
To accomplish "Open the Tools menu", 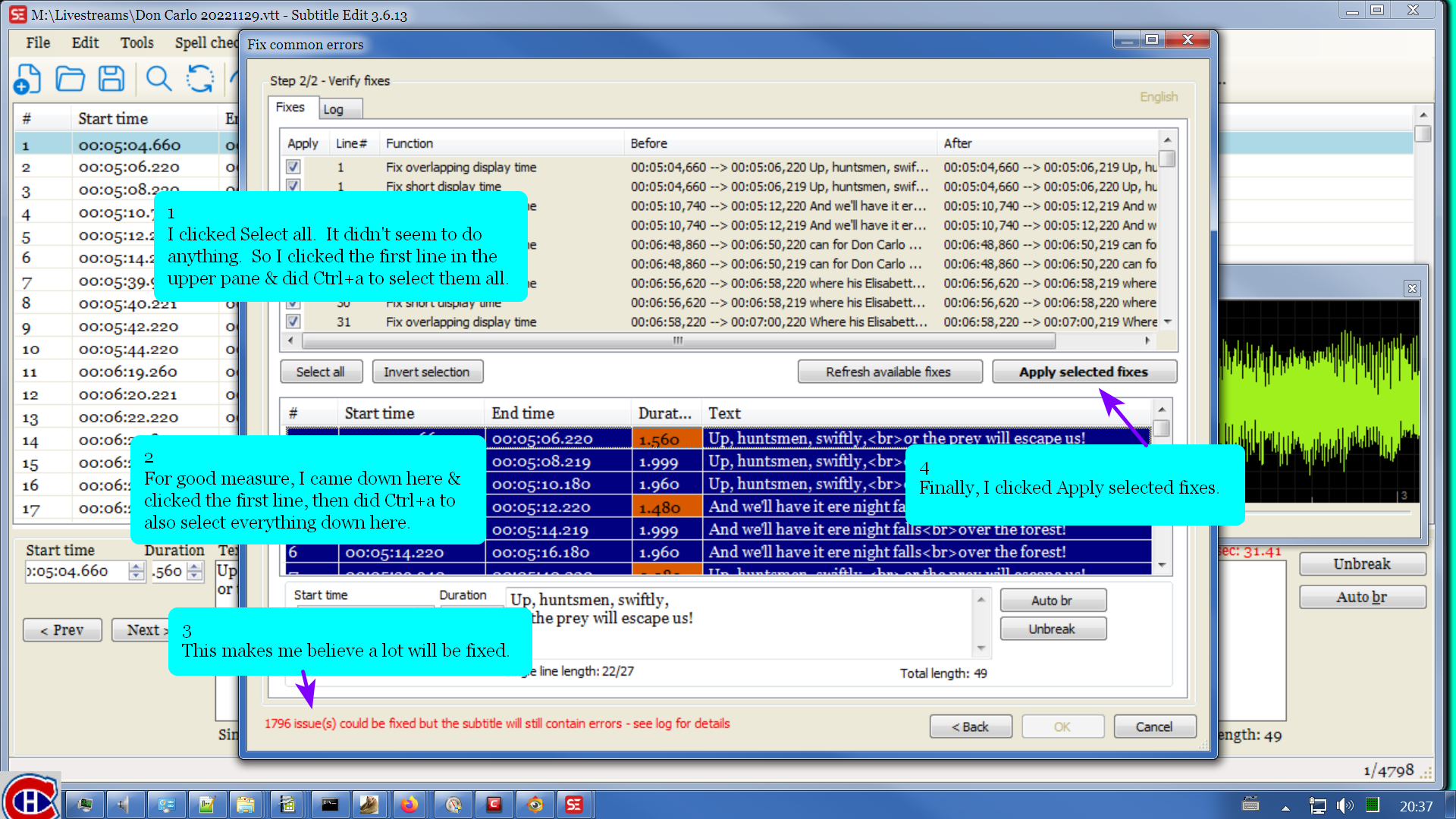I will pos(137,43).
